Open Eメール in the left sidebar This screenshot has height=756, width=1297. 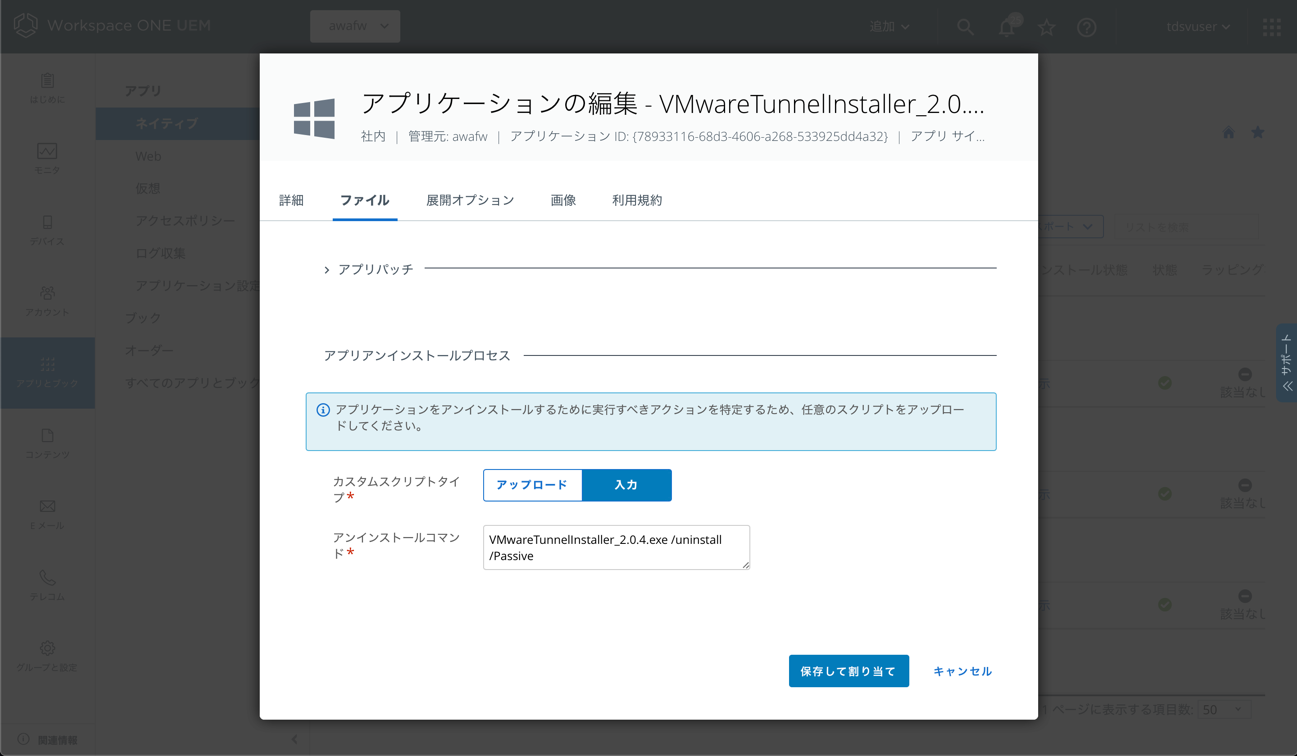(47, 514)
